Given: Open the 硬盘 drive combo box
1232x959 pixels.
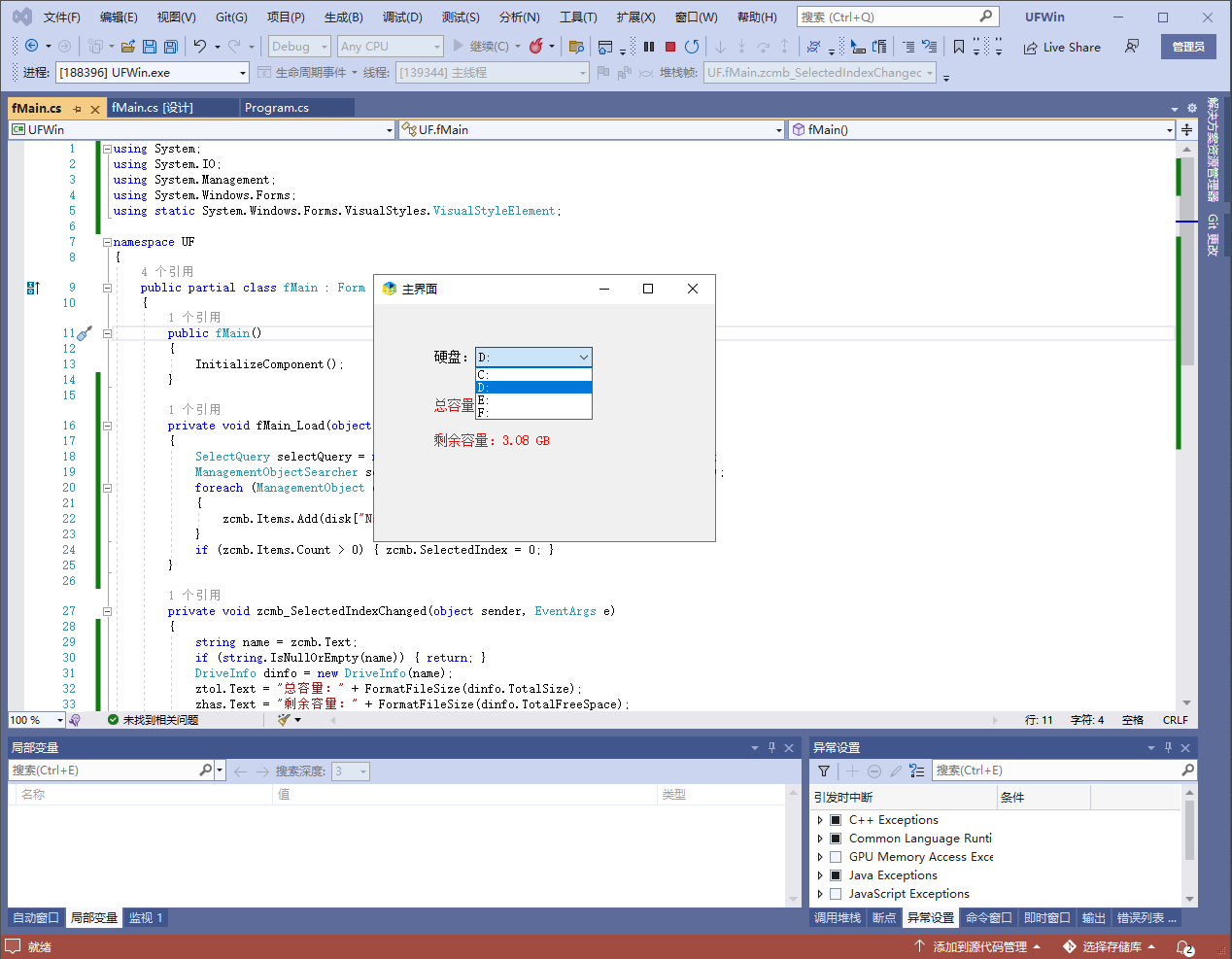Looking at the screenshot, I should [533, 357].
